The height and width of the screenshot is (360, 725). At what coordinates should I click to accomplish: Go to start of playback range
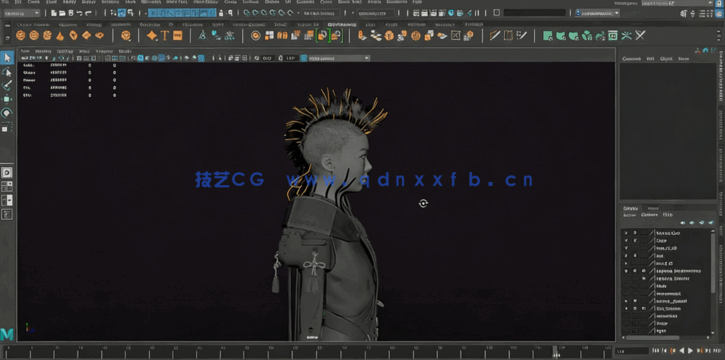(657, 351)
